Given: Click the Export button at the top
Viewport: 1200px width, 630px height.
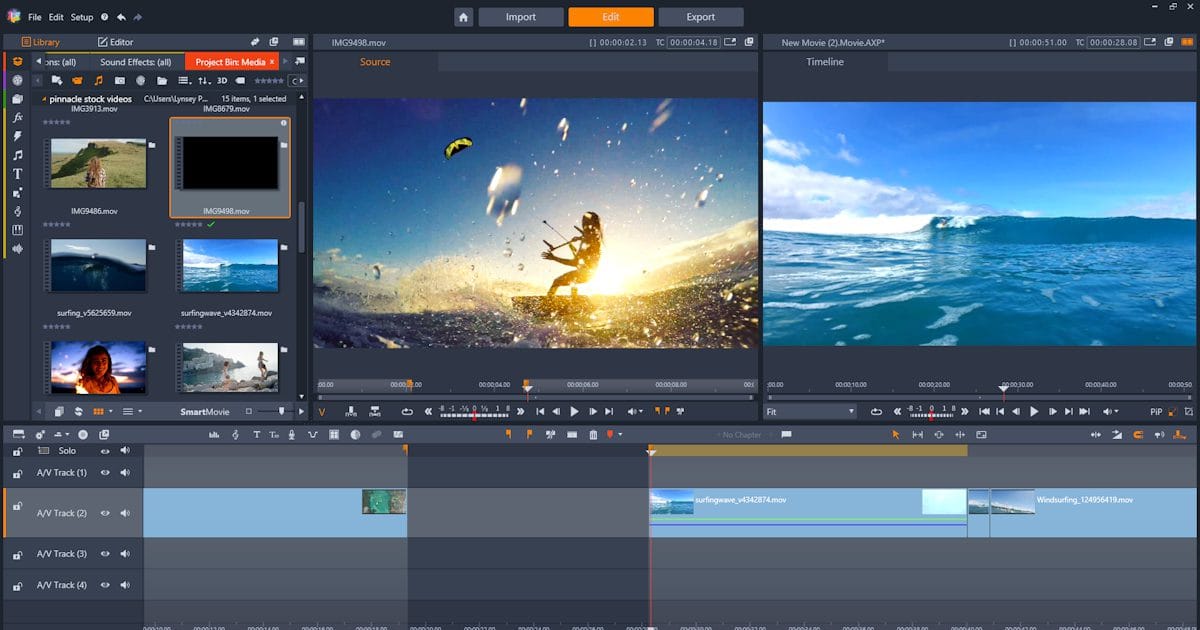Looking at the screenshot, I should tap(701, 16).
